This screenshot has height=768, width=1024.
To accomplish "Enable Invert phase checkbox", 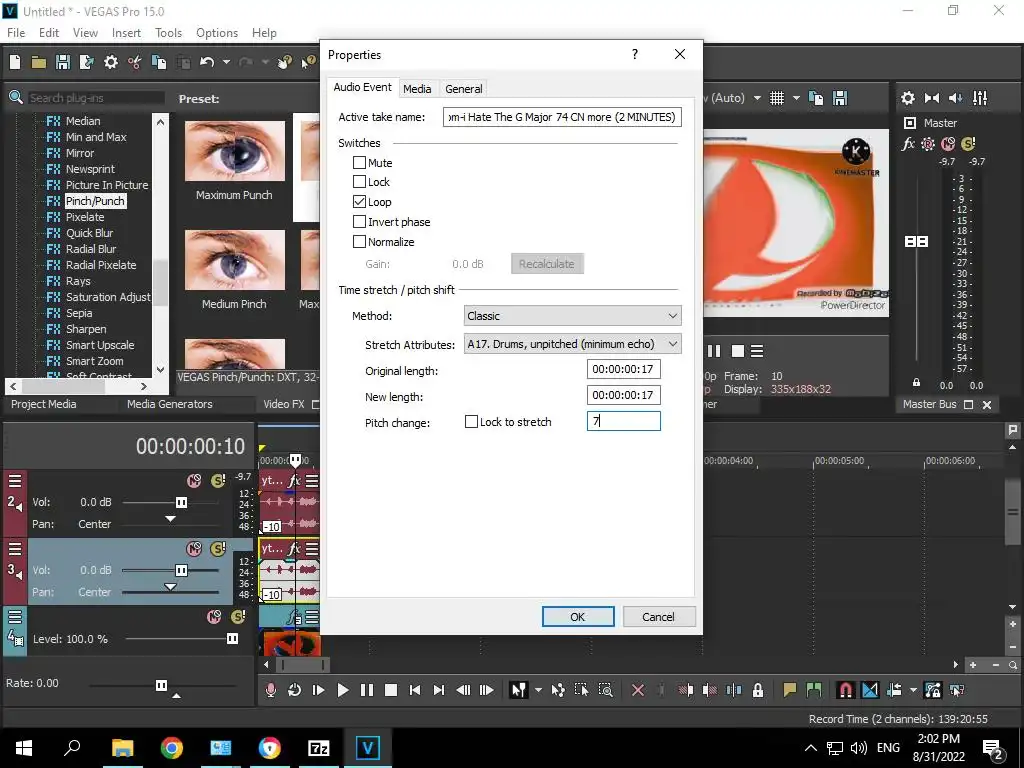I will click(359, 221).
